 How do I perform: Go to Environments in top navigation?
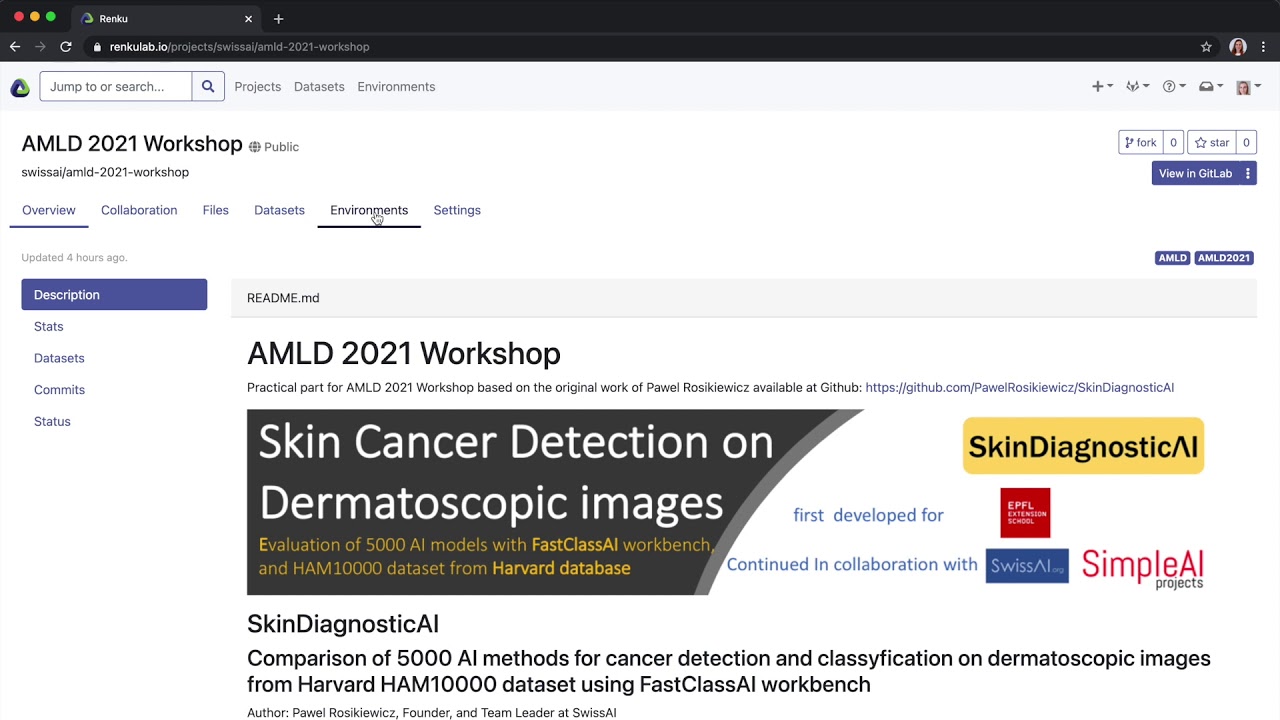(x=396, y=87)
